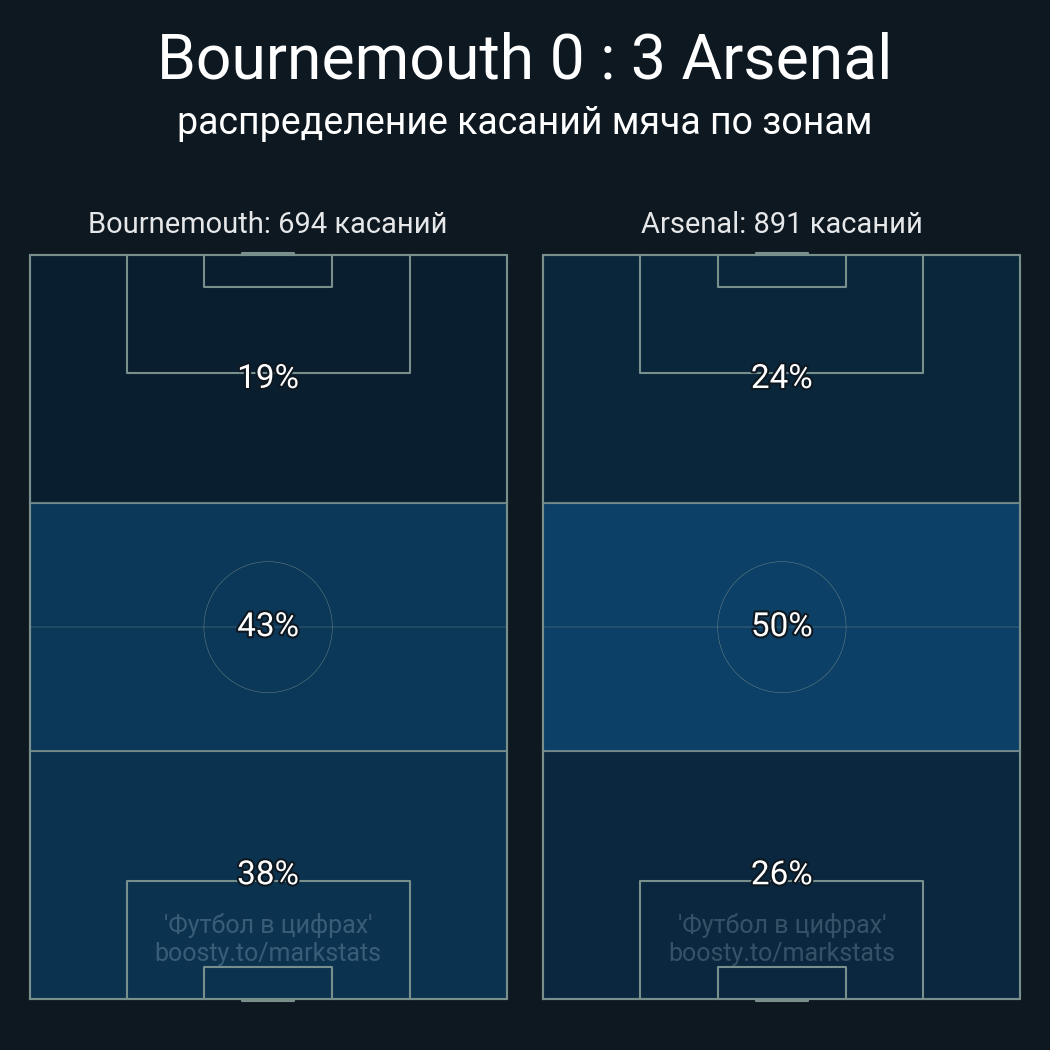Open boosty.to/markstats link on Bournemouth pitch
This screenshot has height=1050, width=1050.
[268, 952]
